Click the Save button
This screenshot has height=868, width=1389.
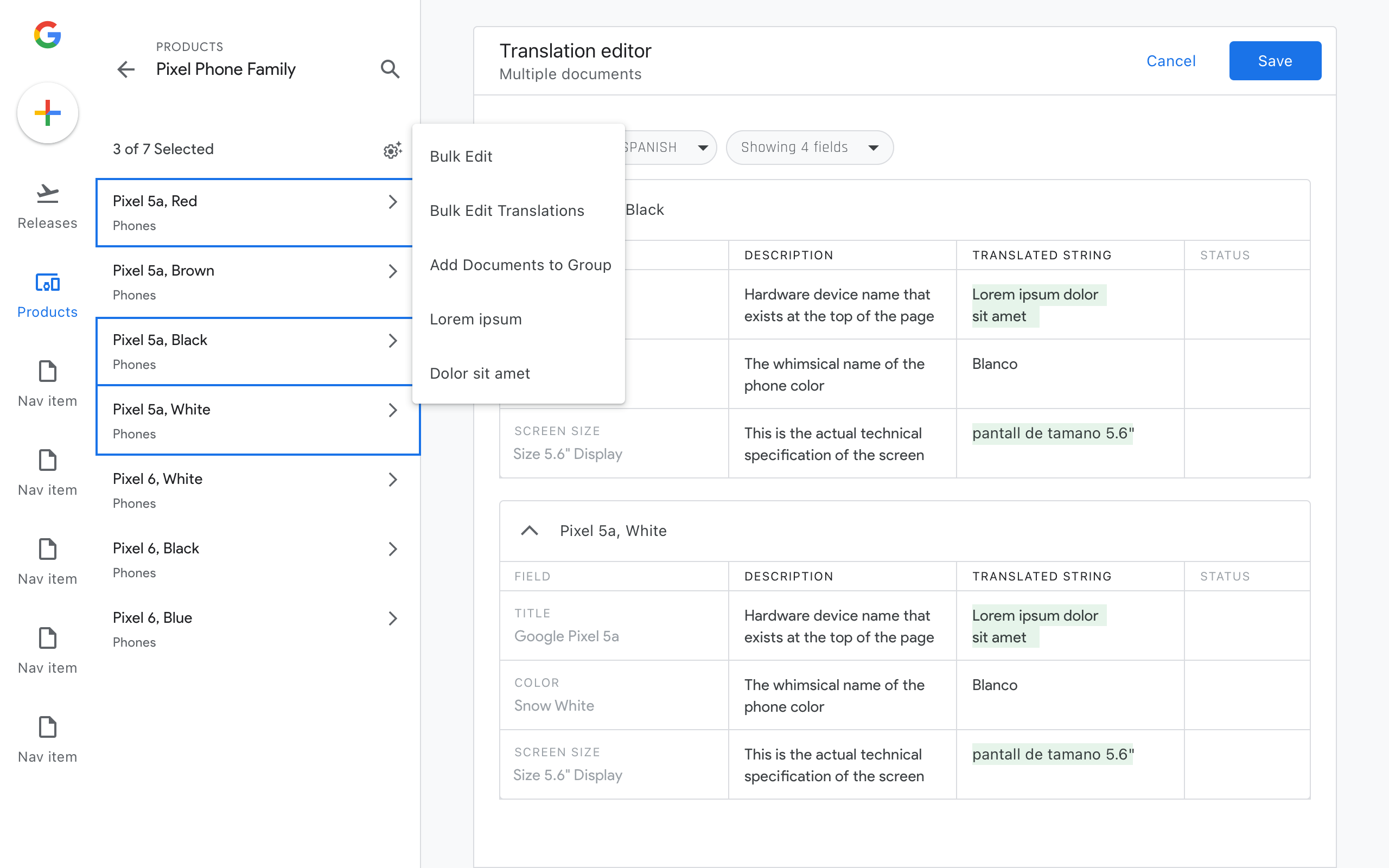(1275, 61)
